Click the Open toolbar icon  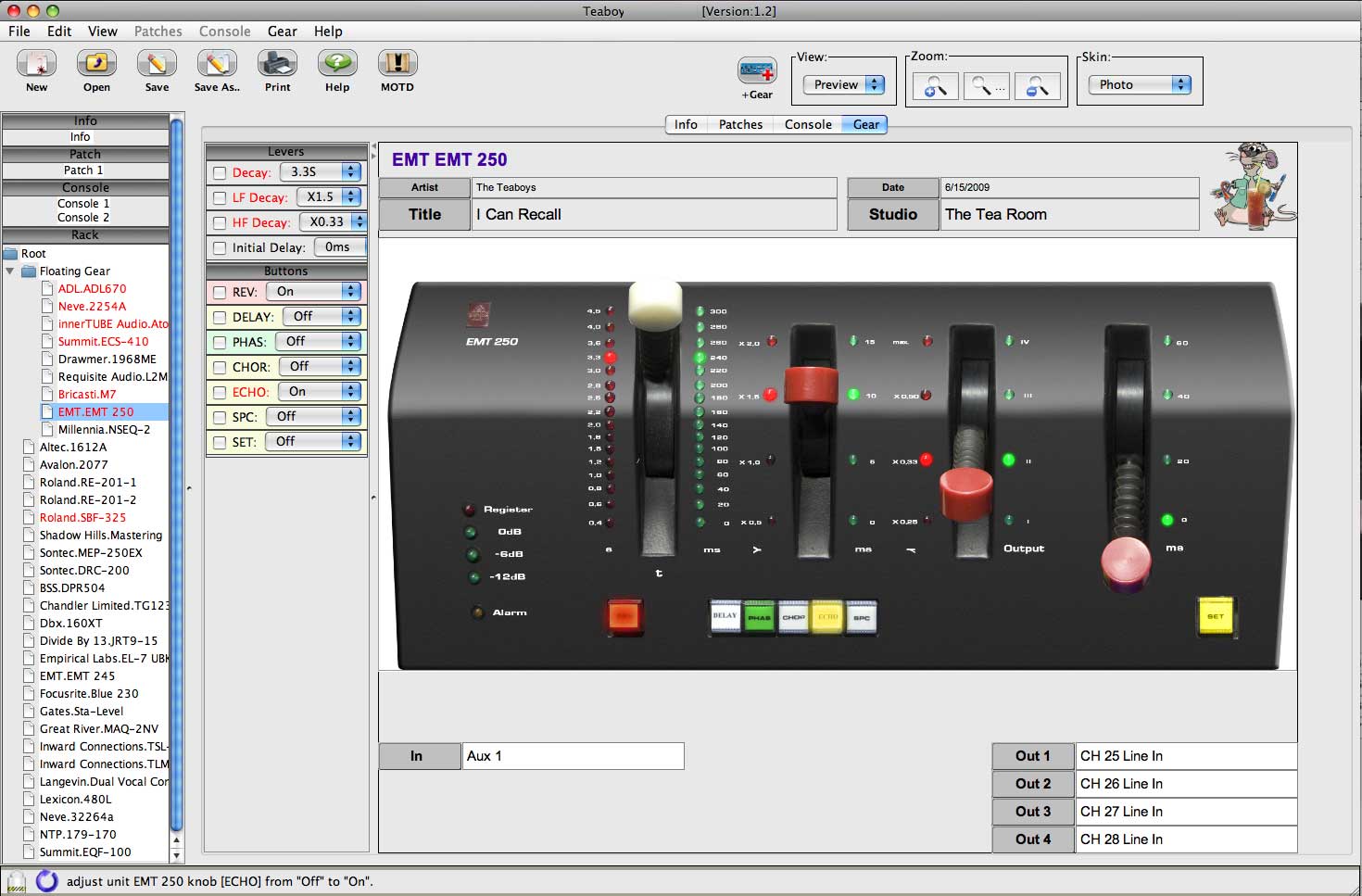click(x=96, y=64)
